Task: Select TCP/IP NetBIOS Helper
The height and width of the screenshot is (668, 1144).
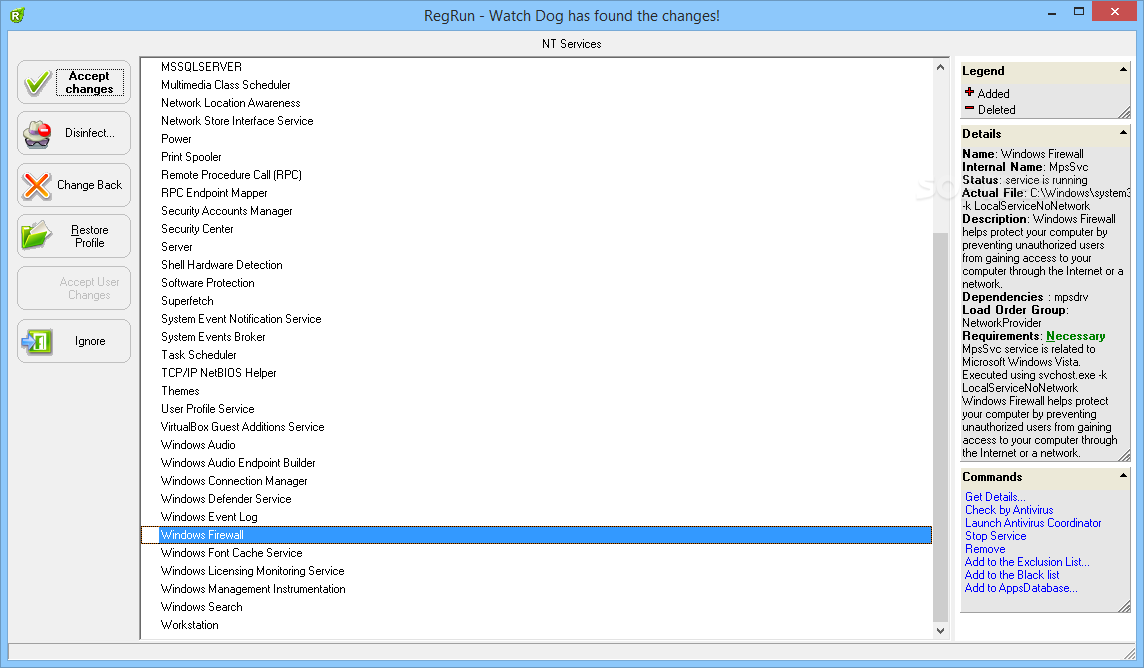Action: point(218,373)
